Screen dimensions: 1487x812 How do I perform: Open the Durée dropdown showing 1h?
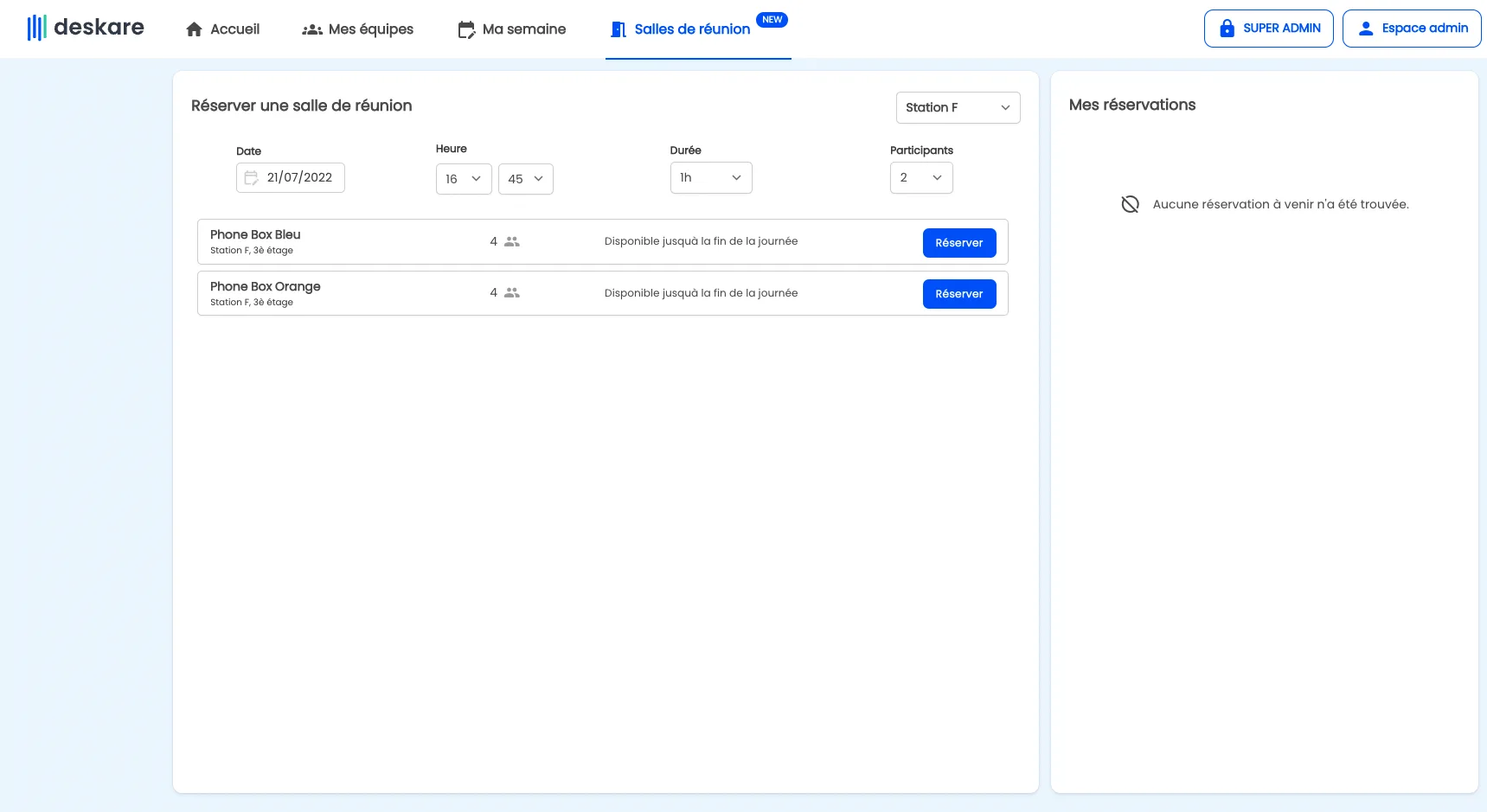(711, 177)
